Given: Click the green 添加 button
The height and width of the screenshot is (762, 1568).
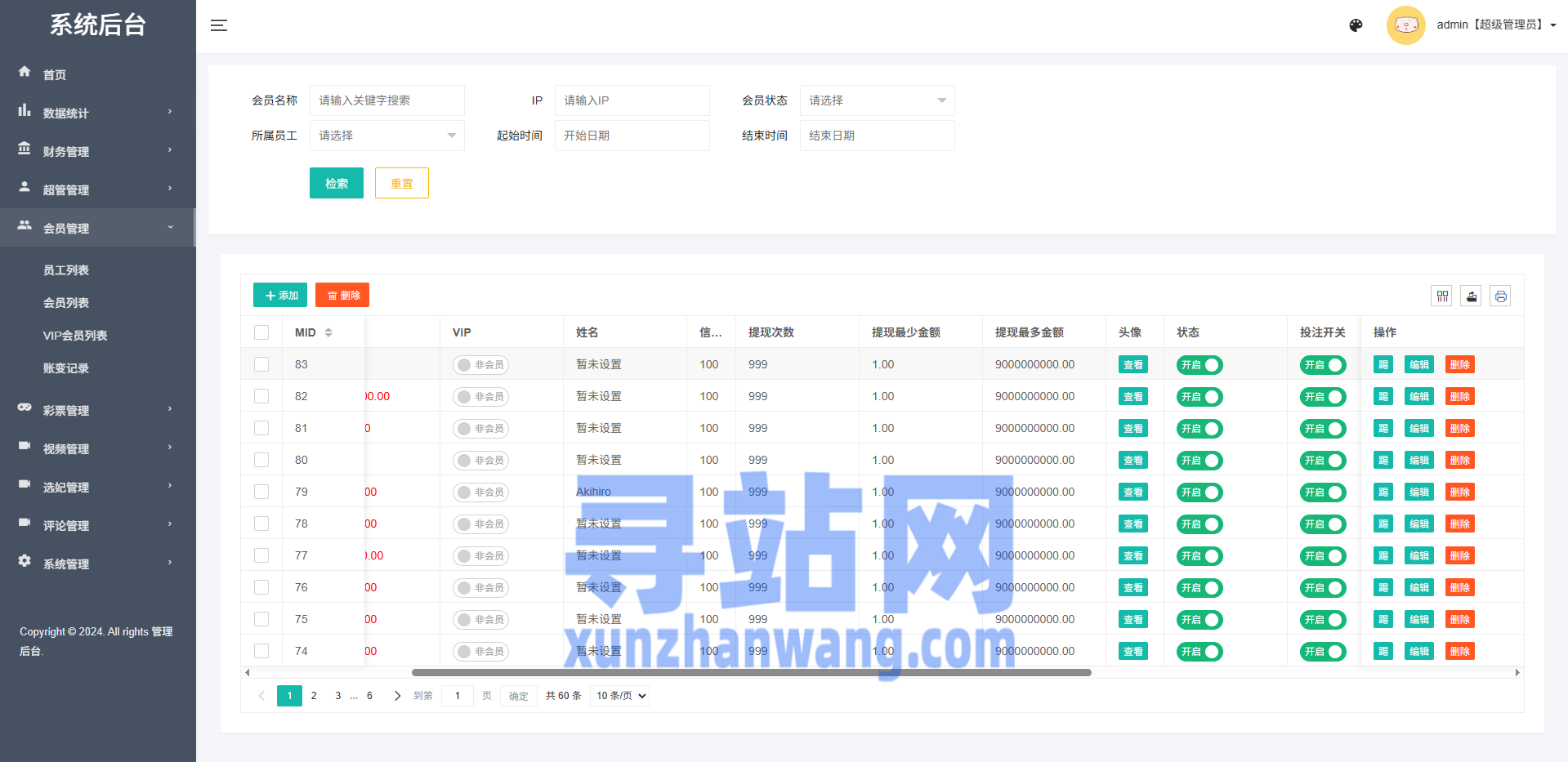Looking at the screenshot, I should pos(280,295).
